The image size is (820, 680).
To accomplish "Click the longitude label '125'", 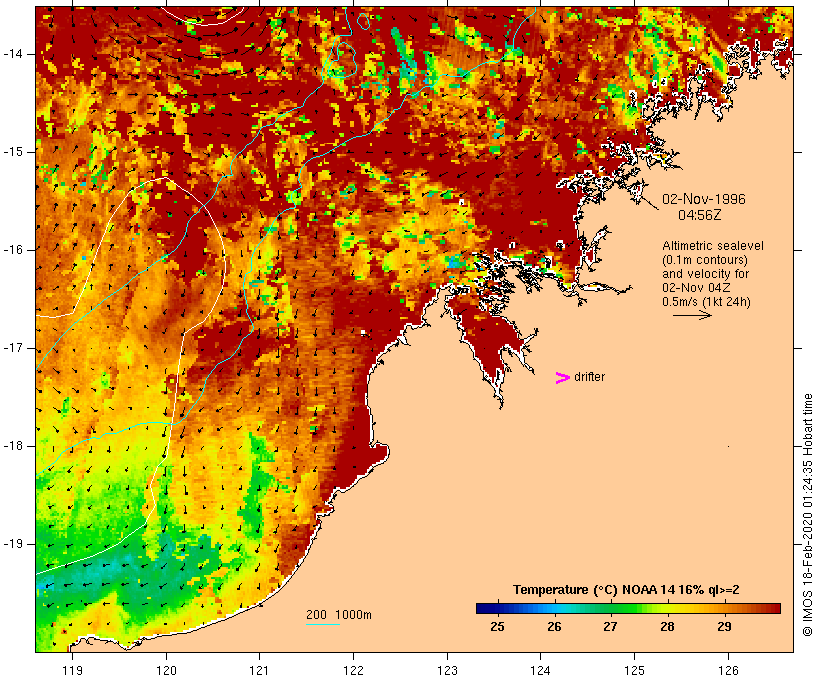I will pyautogui.click(x=635, y=670).
